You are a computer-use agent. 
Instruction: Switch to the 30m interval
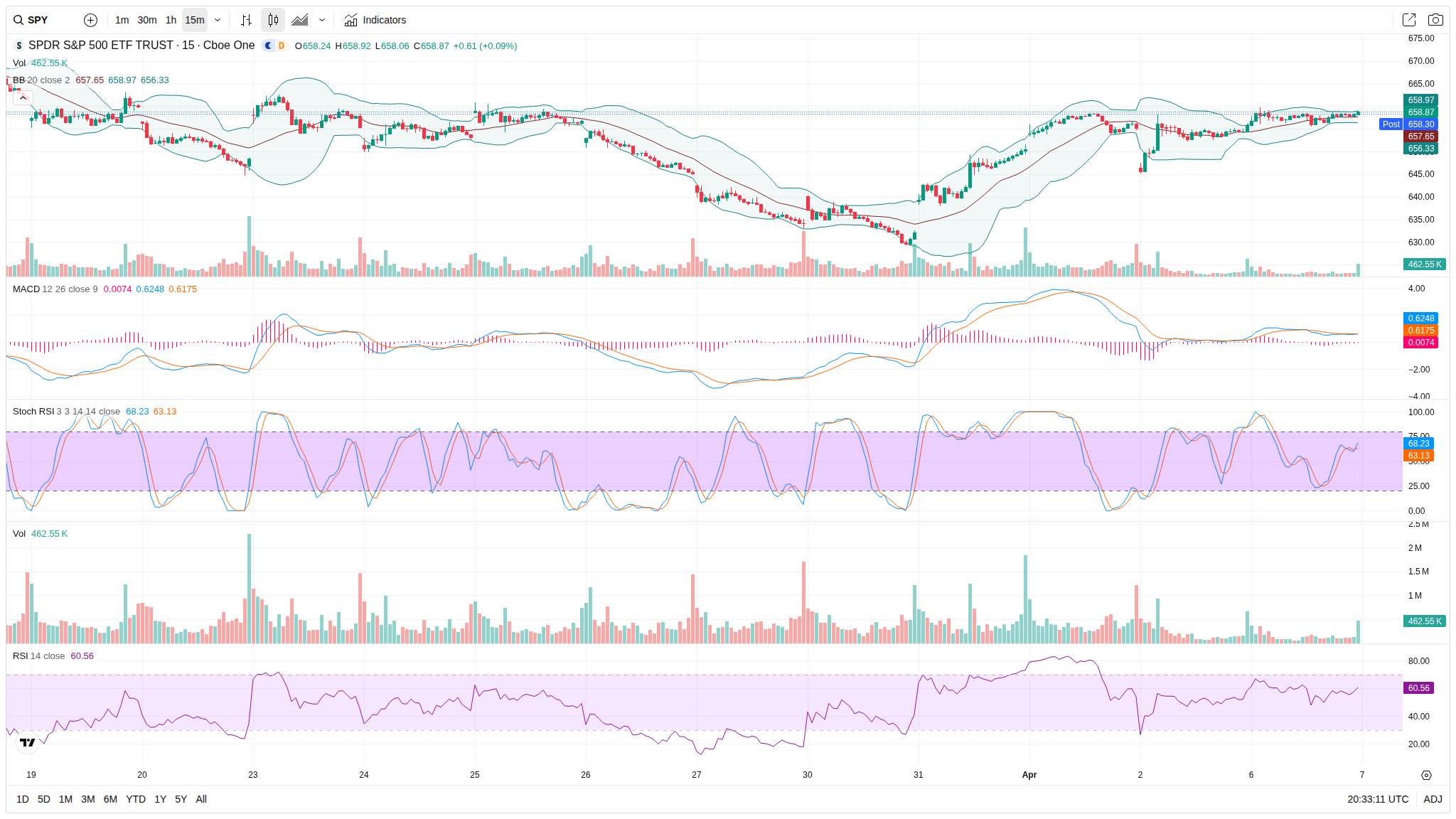147,20
